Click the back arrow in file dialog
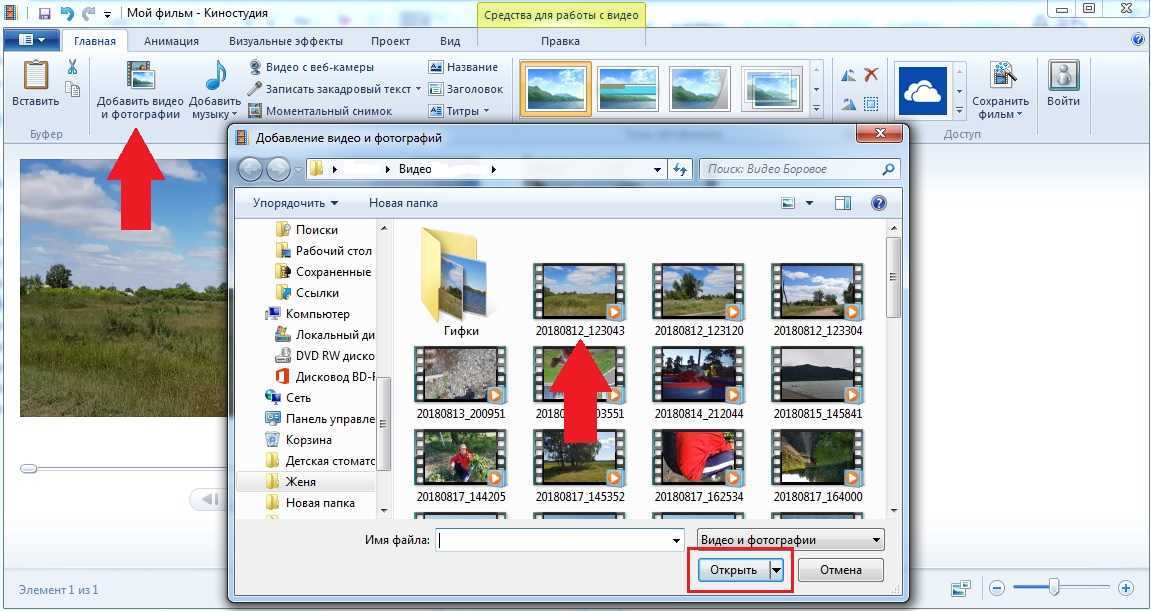The width and height of the screenshot is (1151, 611). click(250, 170)
